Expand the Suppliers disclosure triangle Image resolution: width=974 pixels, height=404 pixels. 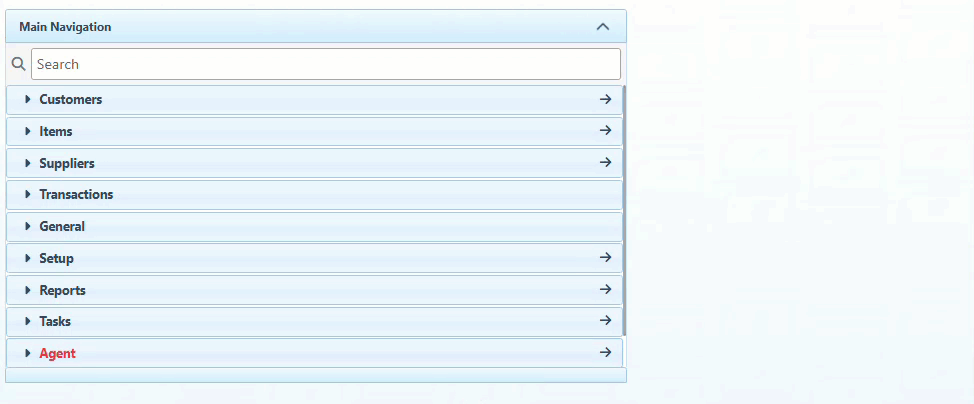[x=28, y=163]
